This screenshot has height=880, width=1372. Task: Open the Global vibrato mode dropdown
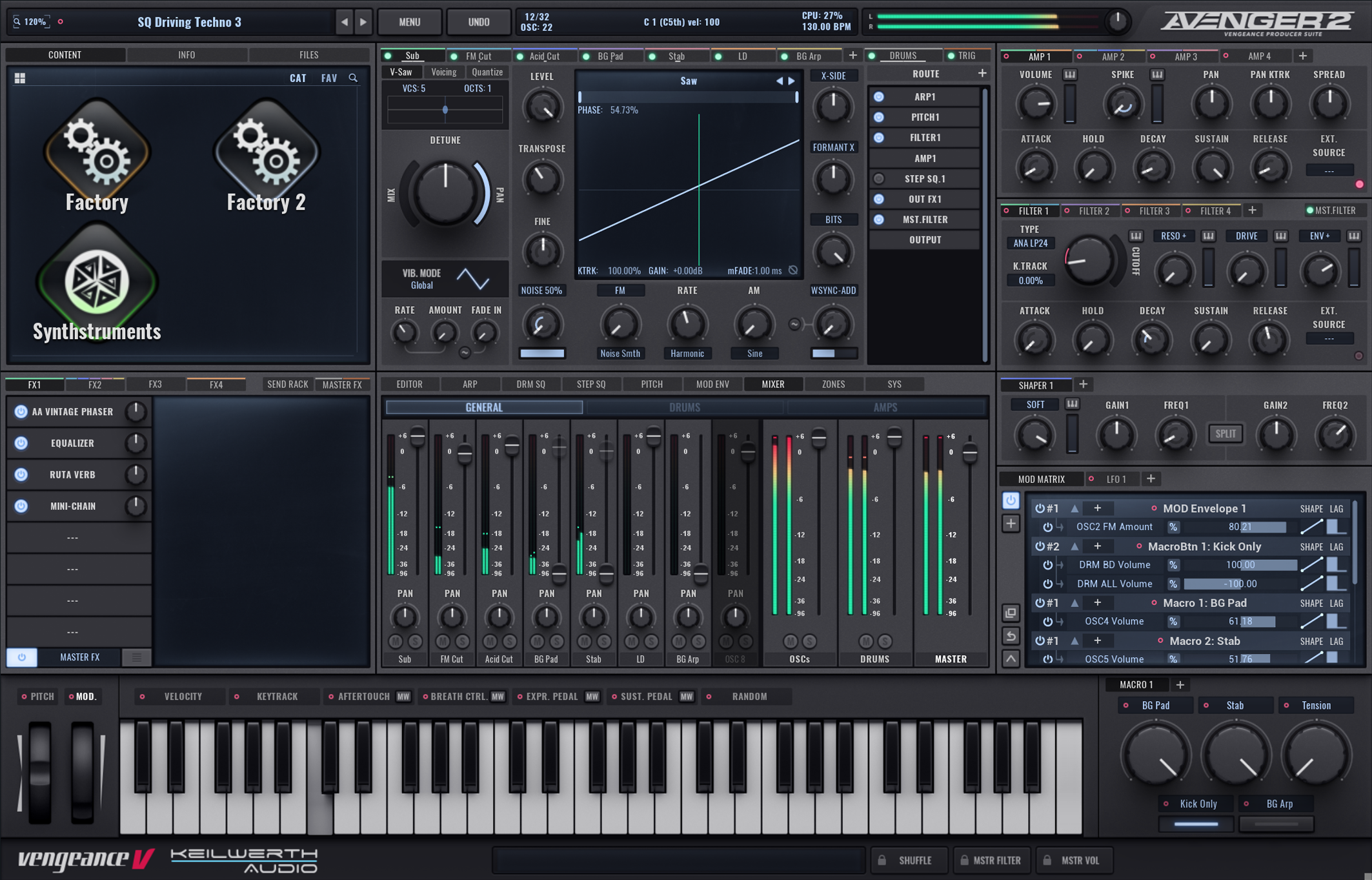click(421, 285)
